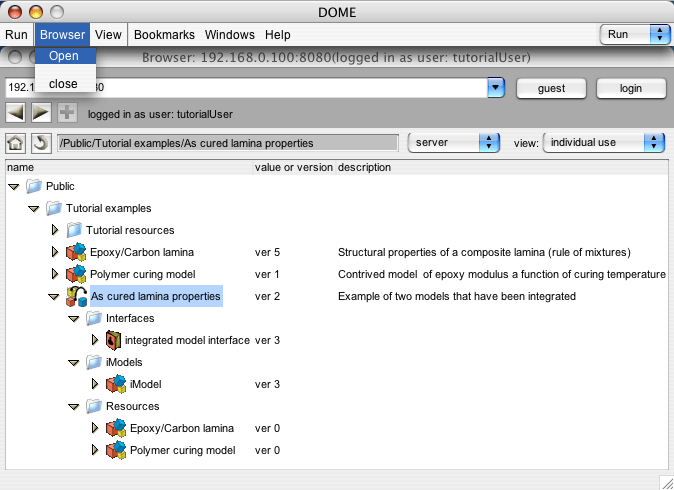674x490 pixels.
Task: Click the refresh arrow icon
Action: click(x=41, y=143)
